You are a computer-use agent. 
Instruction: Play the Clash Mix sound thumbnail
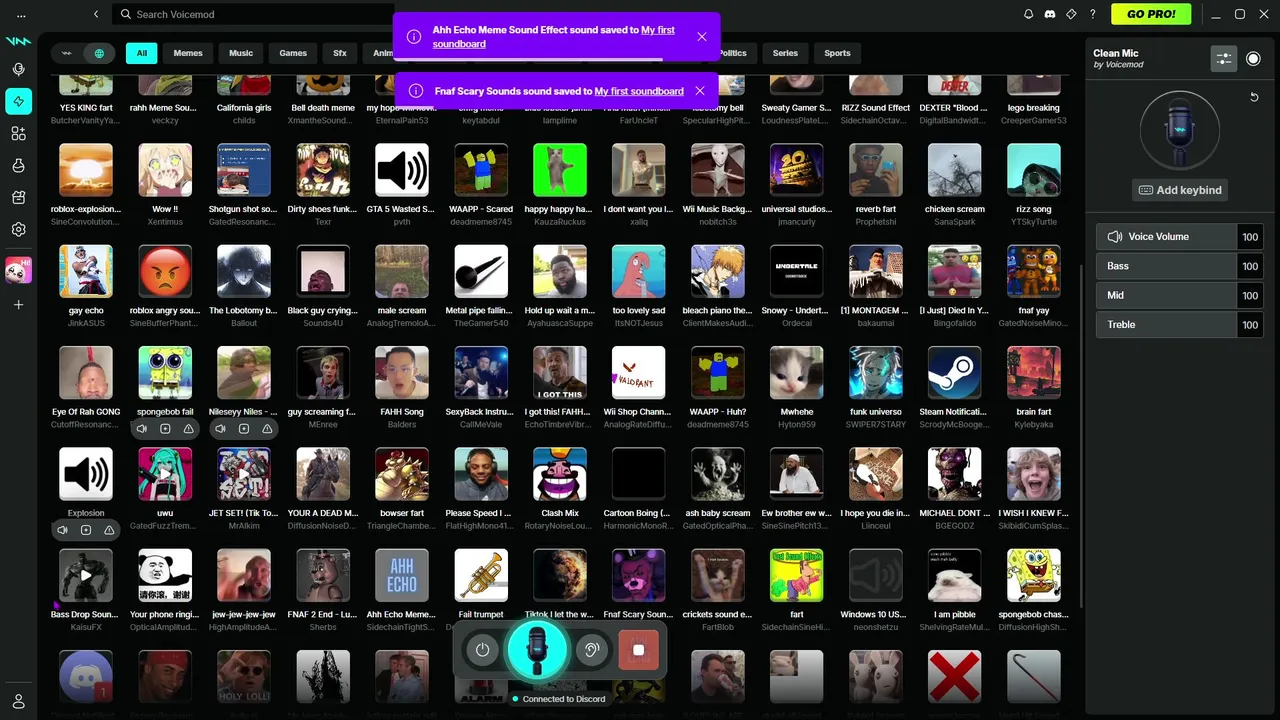(x=560, y=474)
